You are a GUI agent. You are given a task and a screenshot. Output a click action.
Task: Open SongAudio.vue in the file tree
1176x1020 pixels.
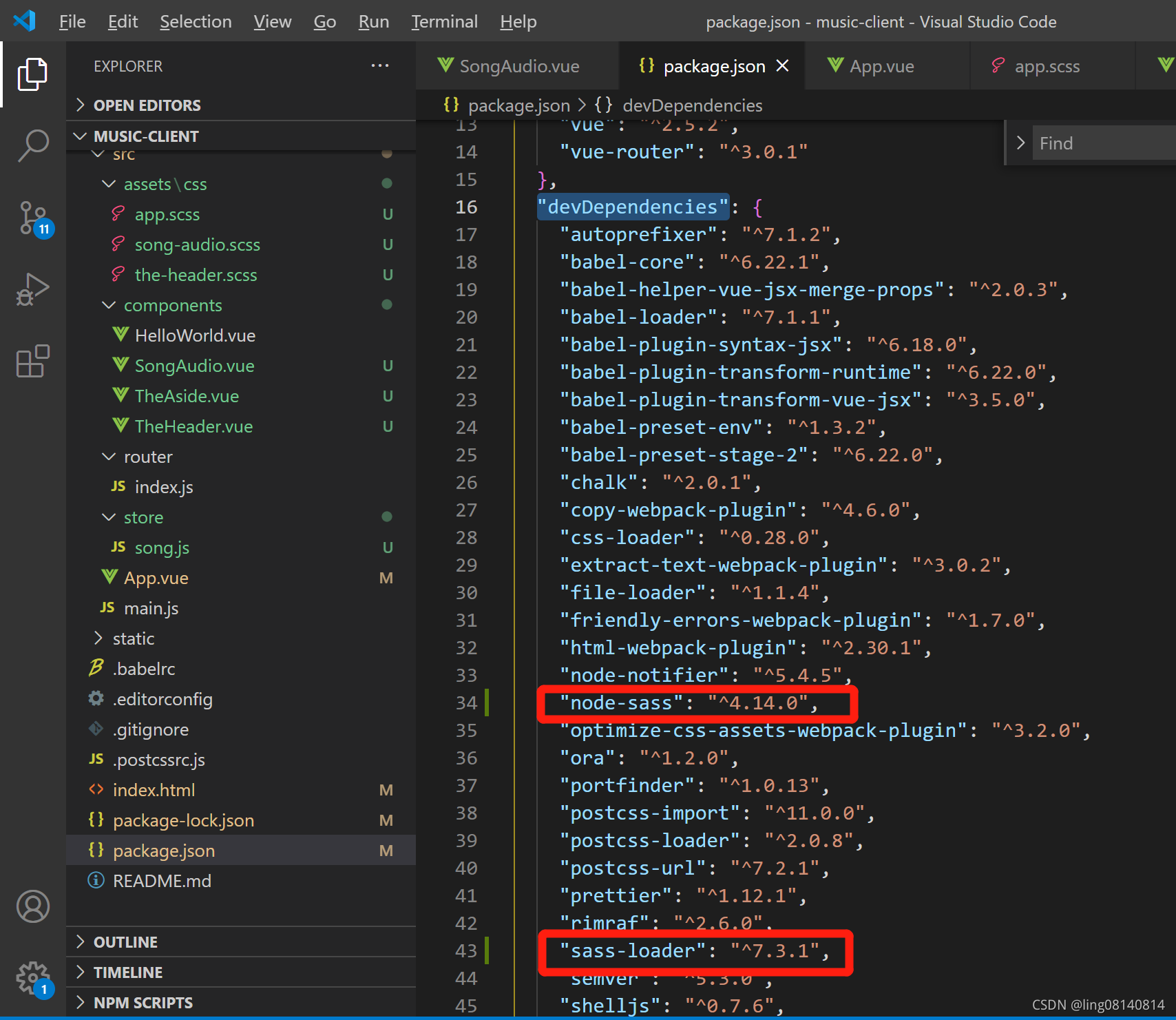click(241, 366)
